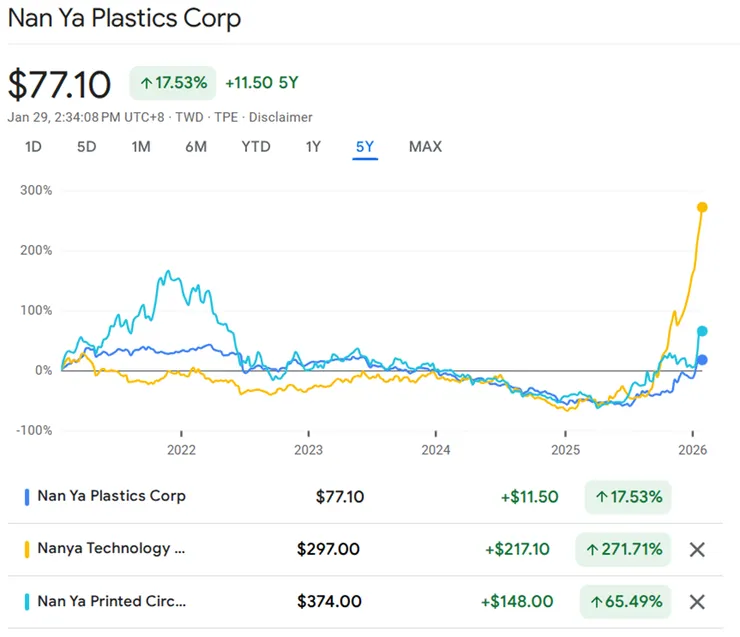The width and height of the screenshot is (740, 637).
Task: Remove Nanya Technology comparison with X
Action: point(697,549)
